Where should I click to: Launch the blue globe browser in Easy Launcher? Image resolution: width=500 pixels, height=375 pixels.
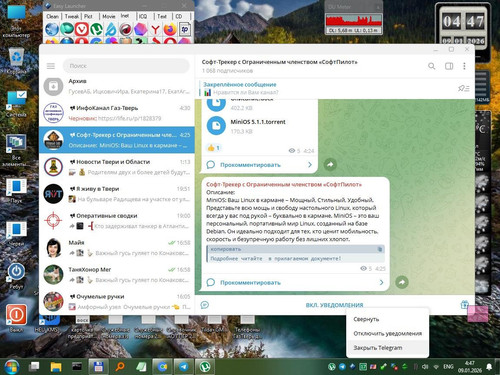coord(52,29)
